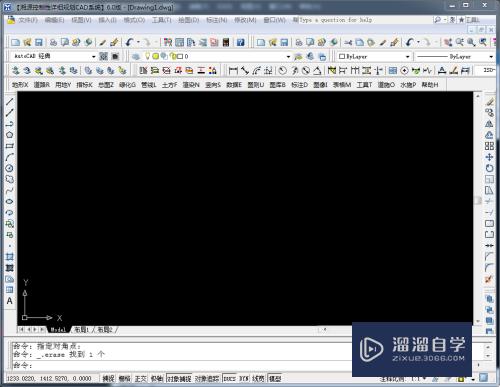Switch to the 布局2 layout tab
500x387 pixels.
[105, 330]
